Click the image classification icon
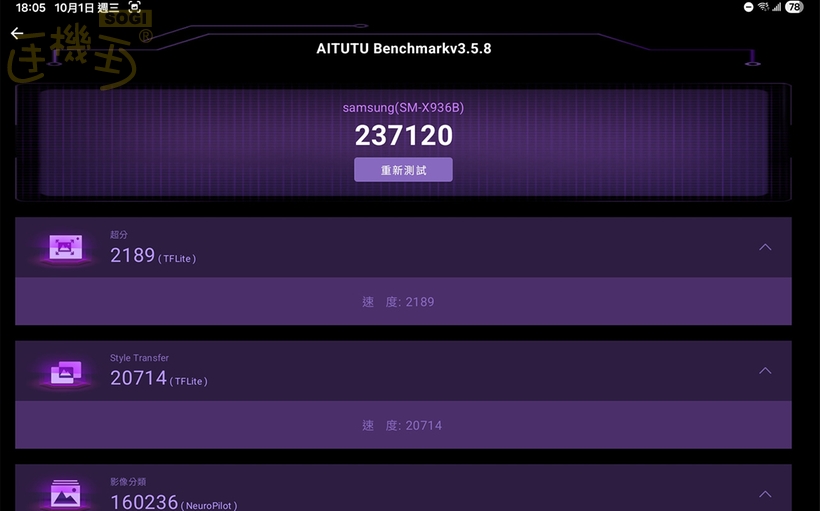Image resolution: width=820 pixels, height=511 pixels. click(x=65, y=494)
